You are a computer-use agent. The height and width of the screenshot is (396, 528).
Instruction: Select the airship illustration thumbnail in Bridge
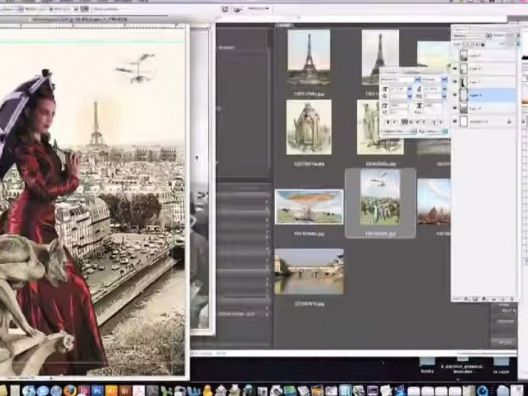tap(309, 207)
